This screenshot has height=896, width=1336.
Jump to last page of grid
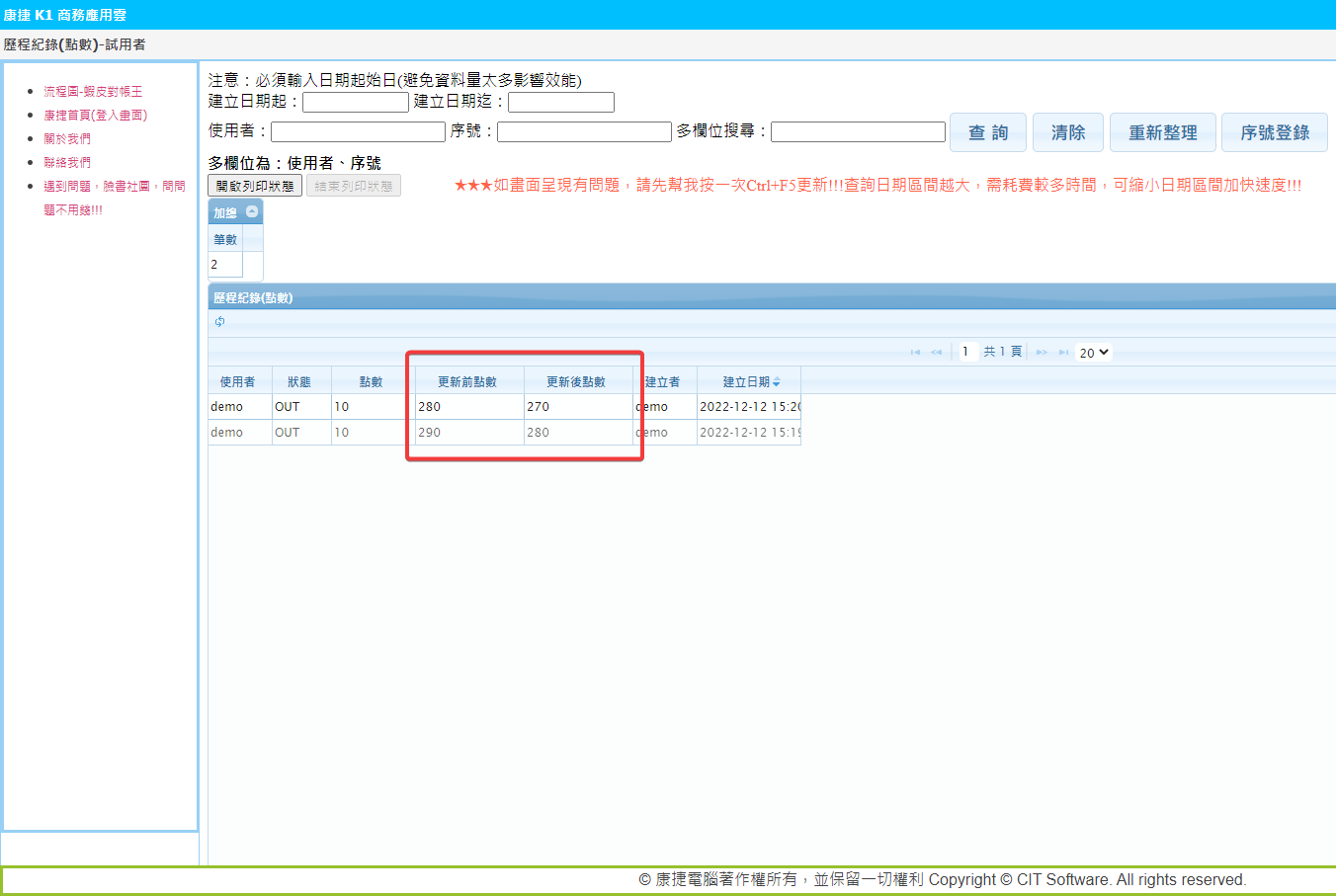pos(1063,353)
